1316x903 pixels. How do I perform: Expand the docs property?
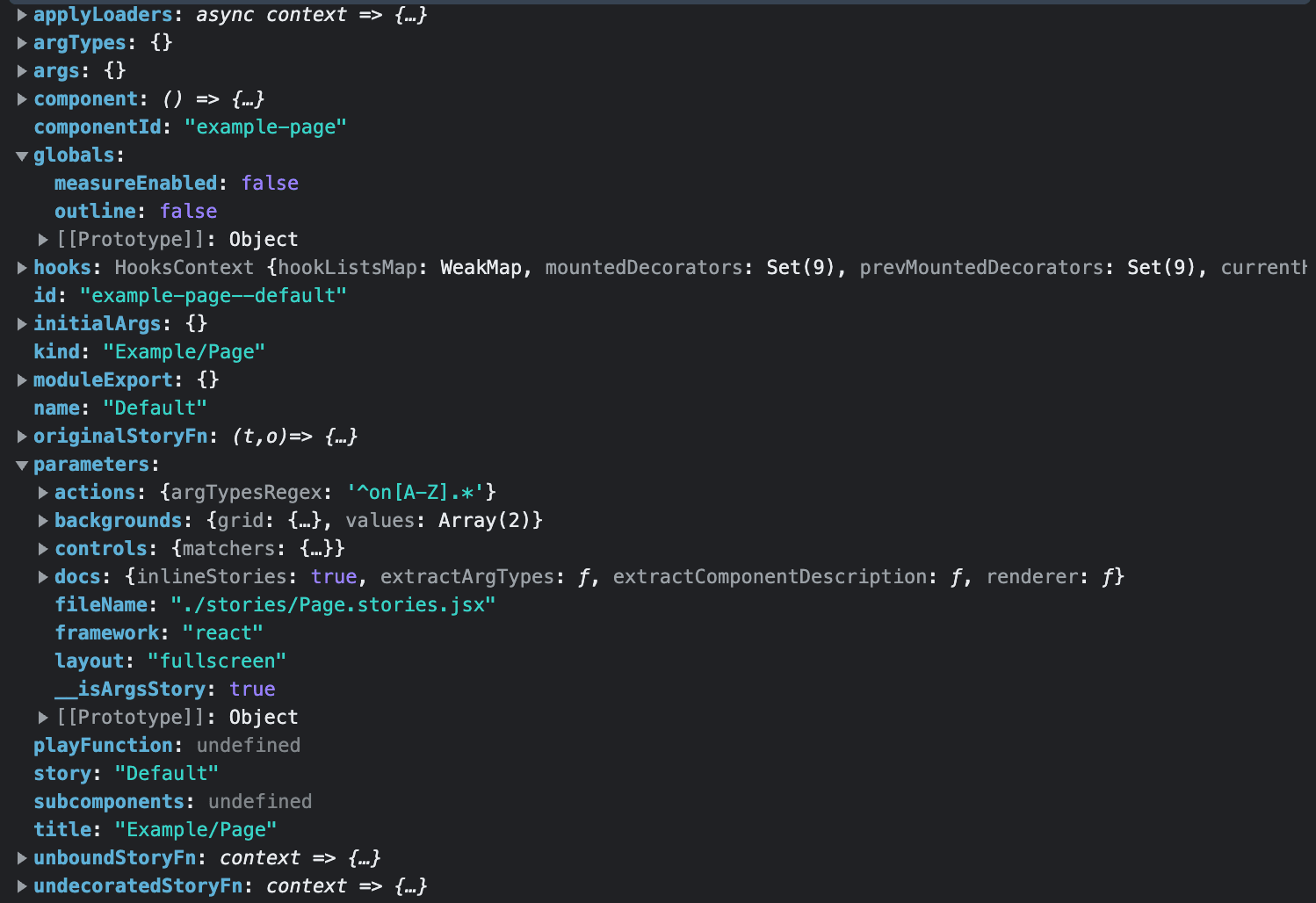point(42,576)
